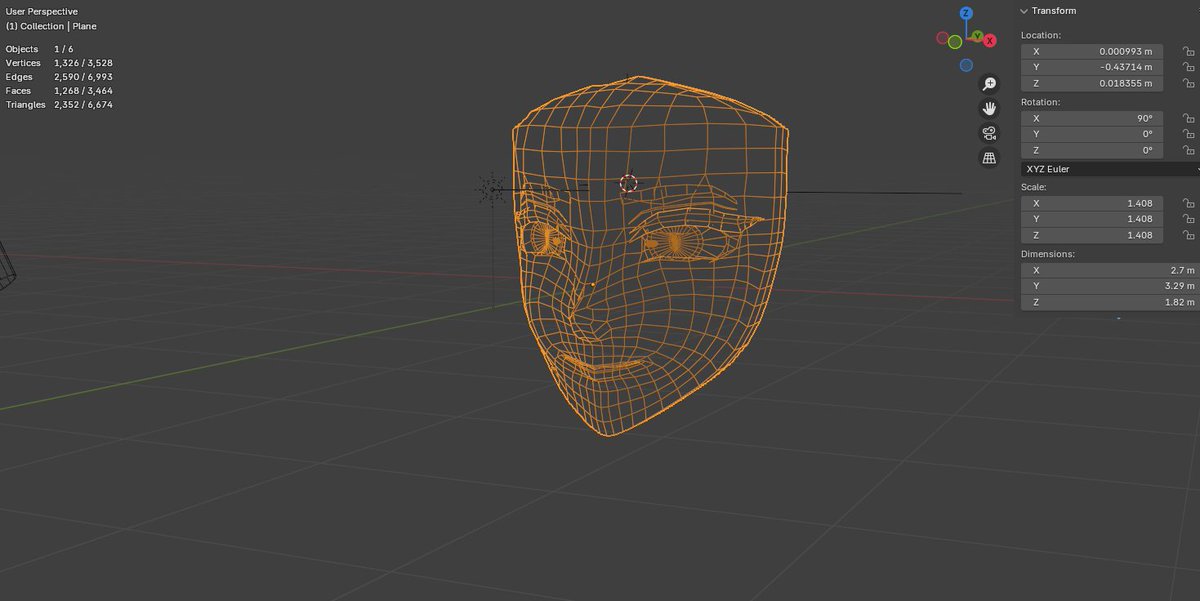The image size is (1200, 601).
Task: Click the unlabeled blue negative Z gizmo ball
Action: click(966, 65)
